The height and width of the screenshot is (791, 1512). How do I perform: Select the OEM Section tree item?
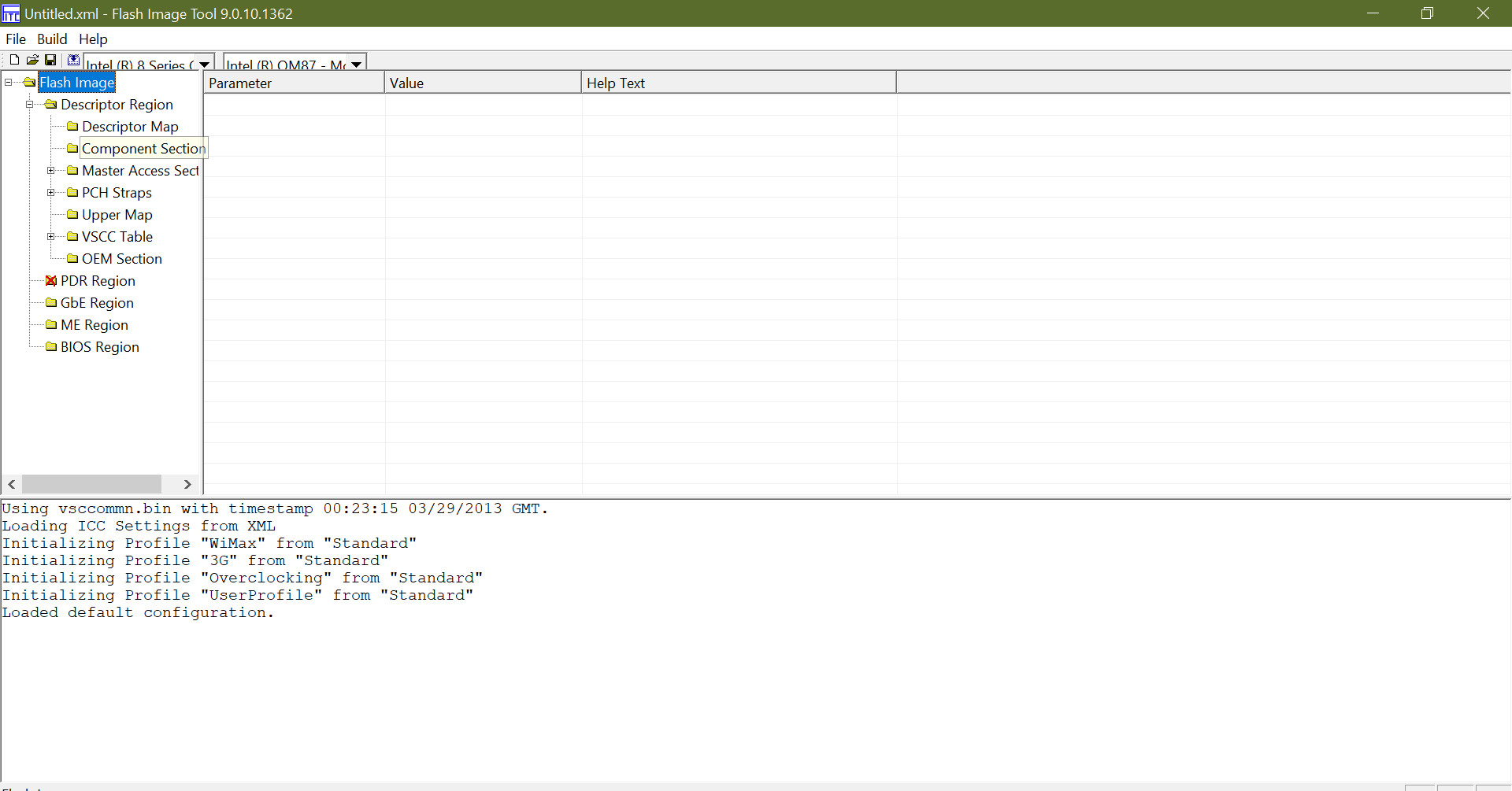[121, 259]
